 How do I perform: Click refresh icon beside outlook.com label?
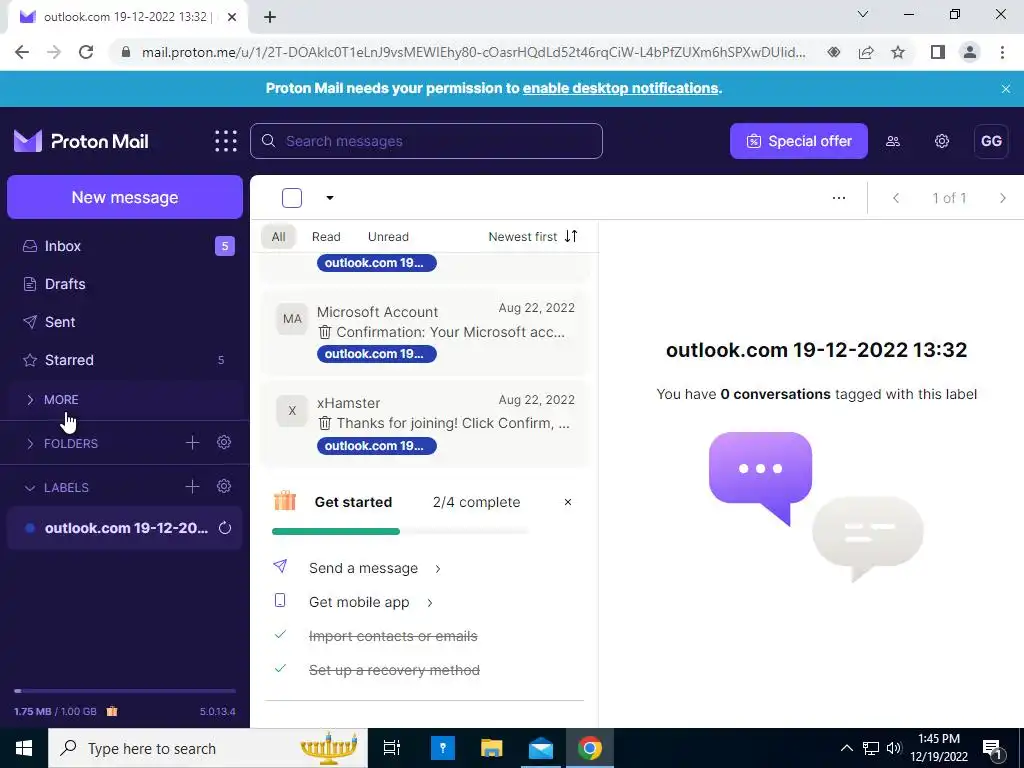(225, 528)
